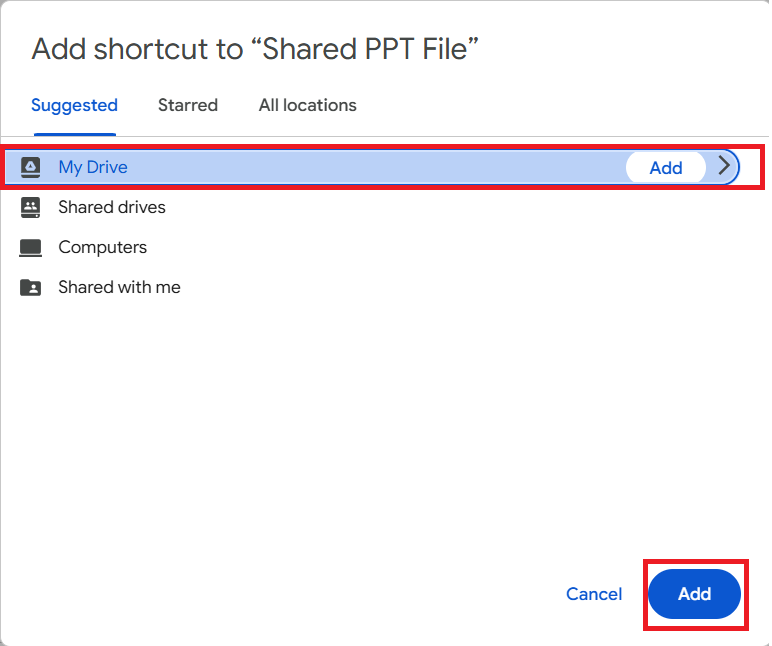Viewport: 772px width, 646px height.
Task: Select the Shared drives location
Action: click(x=112, y=207)
